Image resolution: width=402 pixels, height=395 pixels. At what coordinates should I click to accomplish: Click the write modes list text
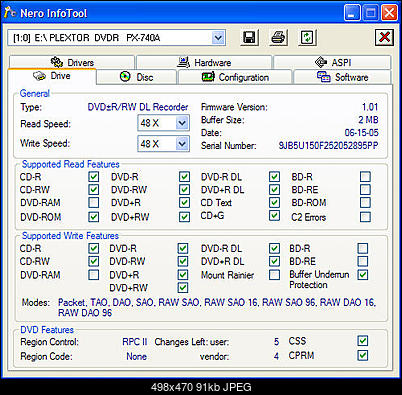[x=217, y=307]
